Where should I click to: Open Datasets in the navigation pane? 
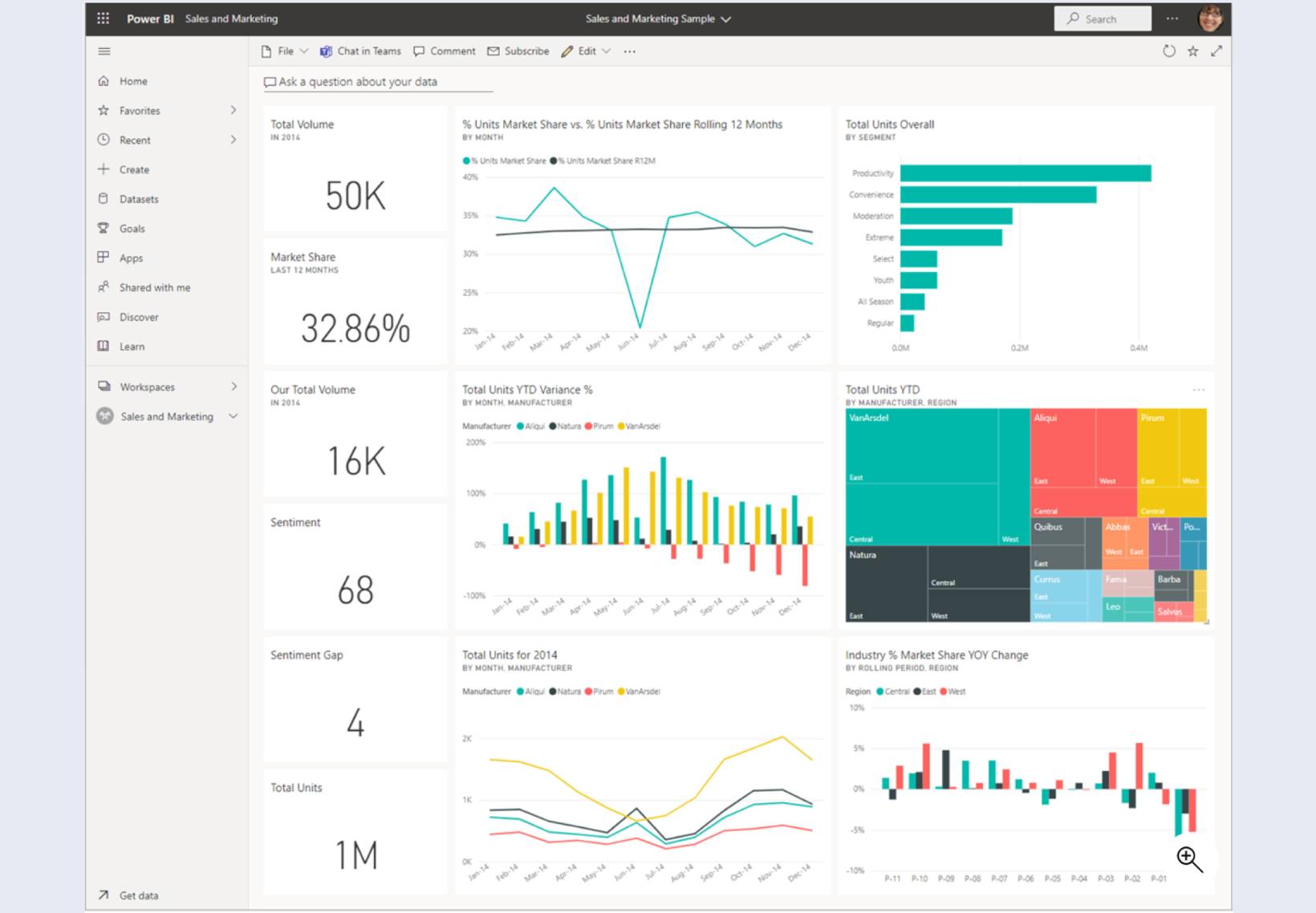167,199
